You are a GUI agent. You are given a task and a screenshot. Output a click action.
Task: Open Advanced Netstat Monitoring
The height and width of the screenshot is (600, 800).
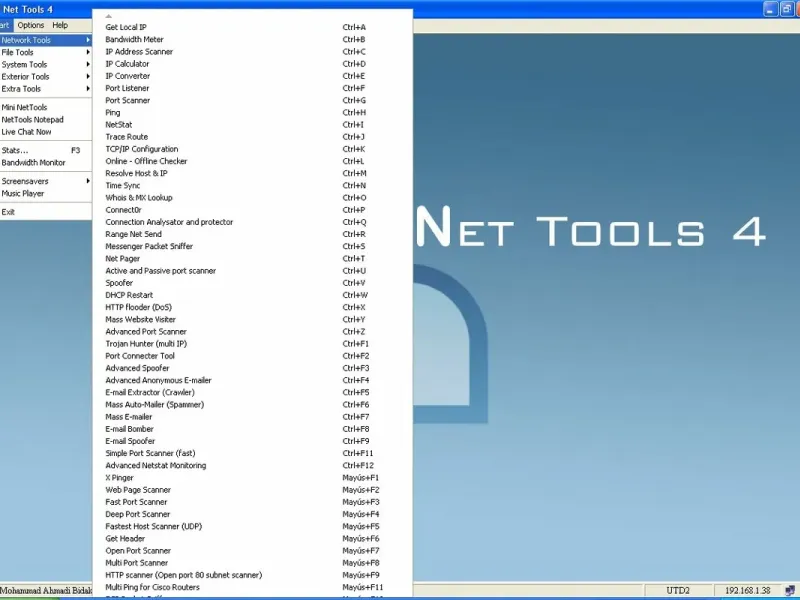pyautogui.click(x=252, y=466)
